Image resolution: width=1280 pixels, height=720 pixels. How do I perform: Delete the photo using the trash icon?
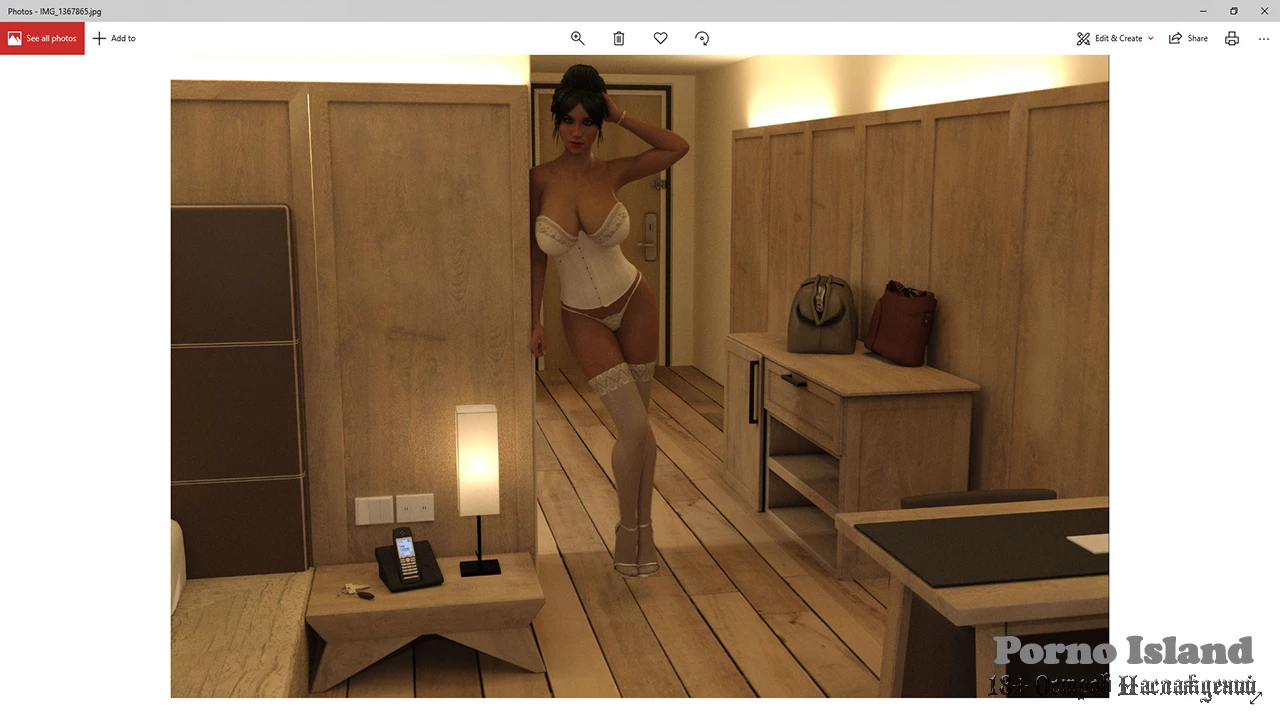click(619, 38)
